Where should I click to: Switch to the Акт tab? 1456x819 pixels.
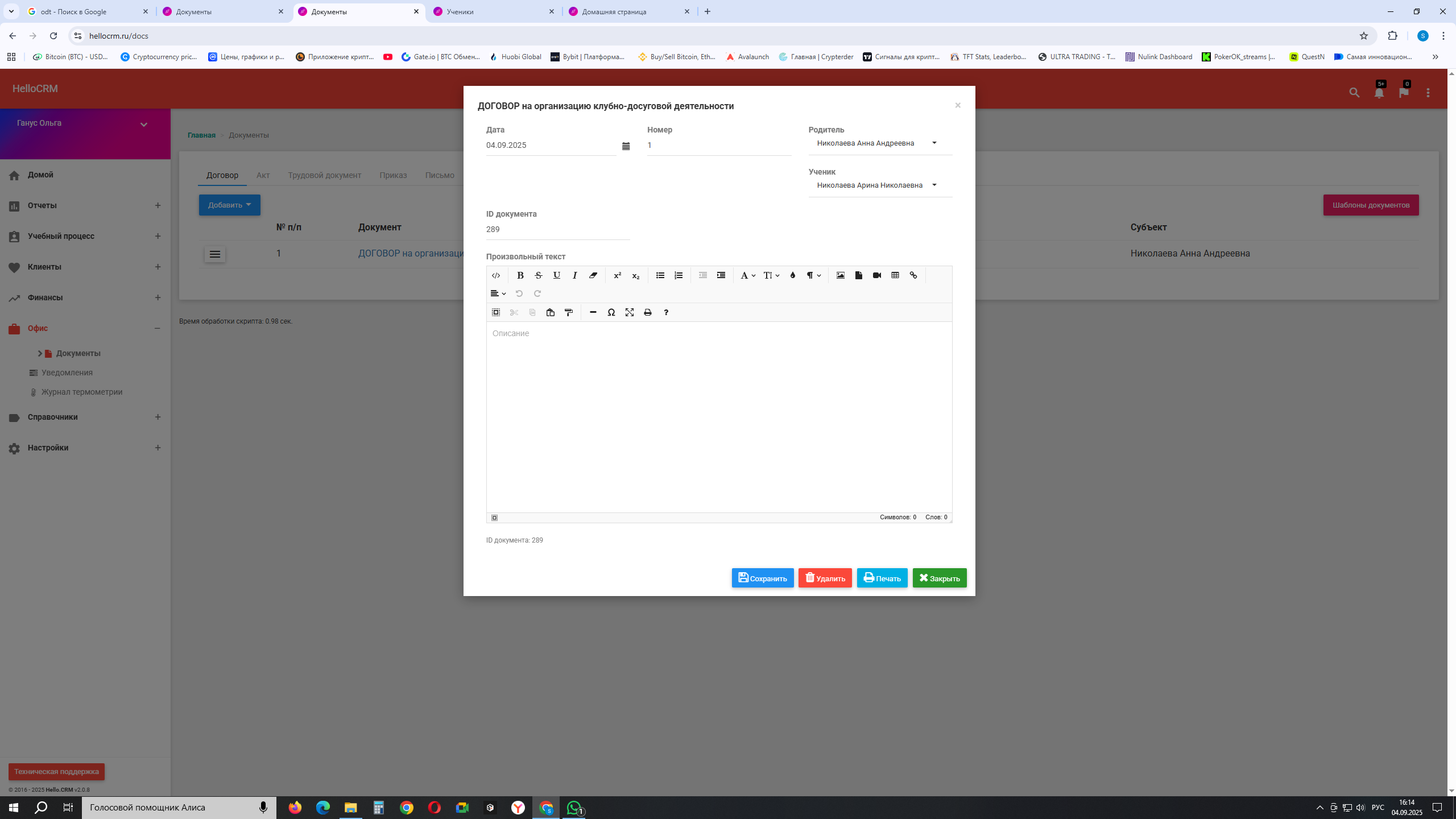[x=263, y=175]
